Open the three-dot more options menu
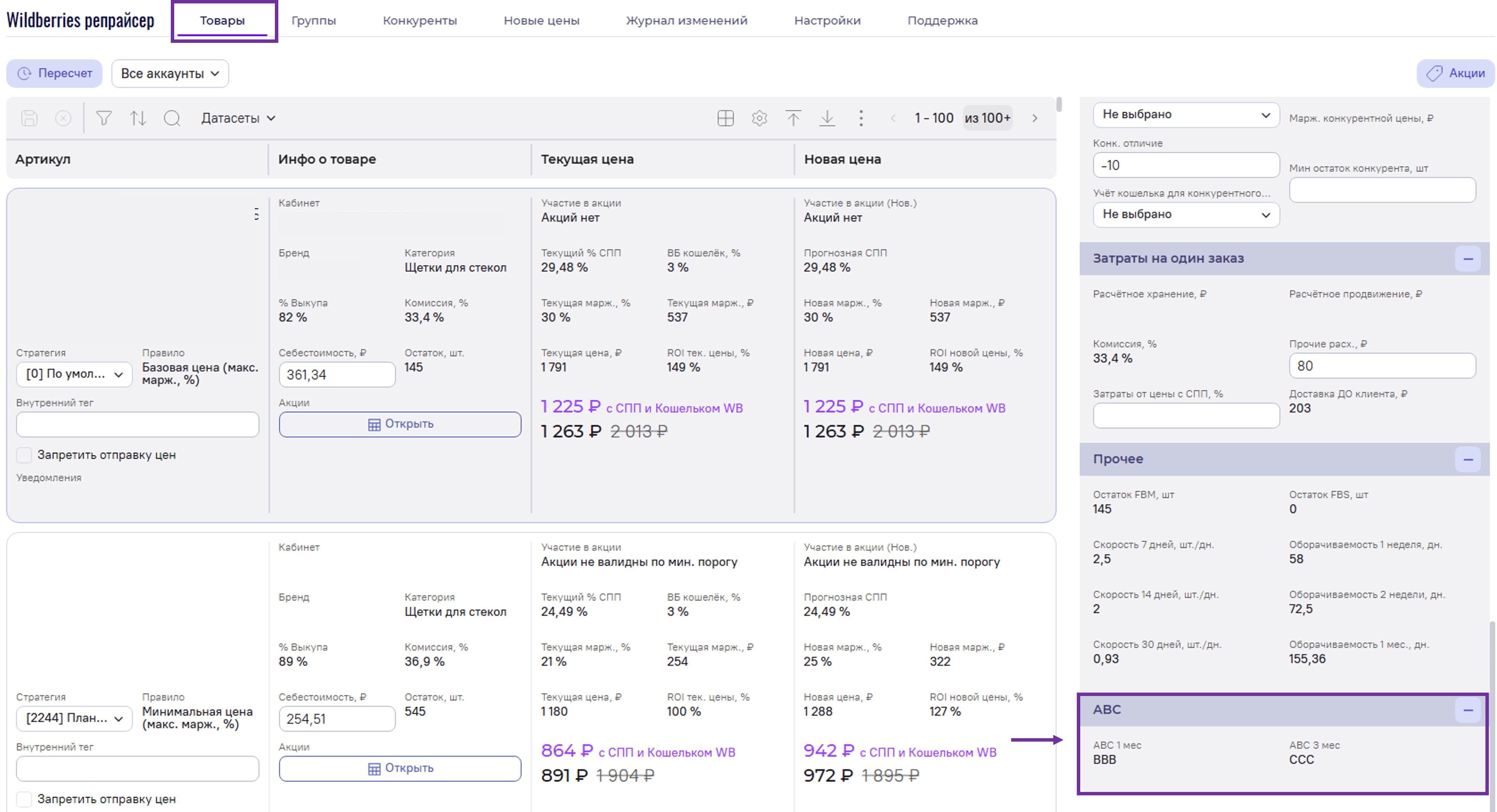Viewport: 1497px width, 812px height. 861,118
